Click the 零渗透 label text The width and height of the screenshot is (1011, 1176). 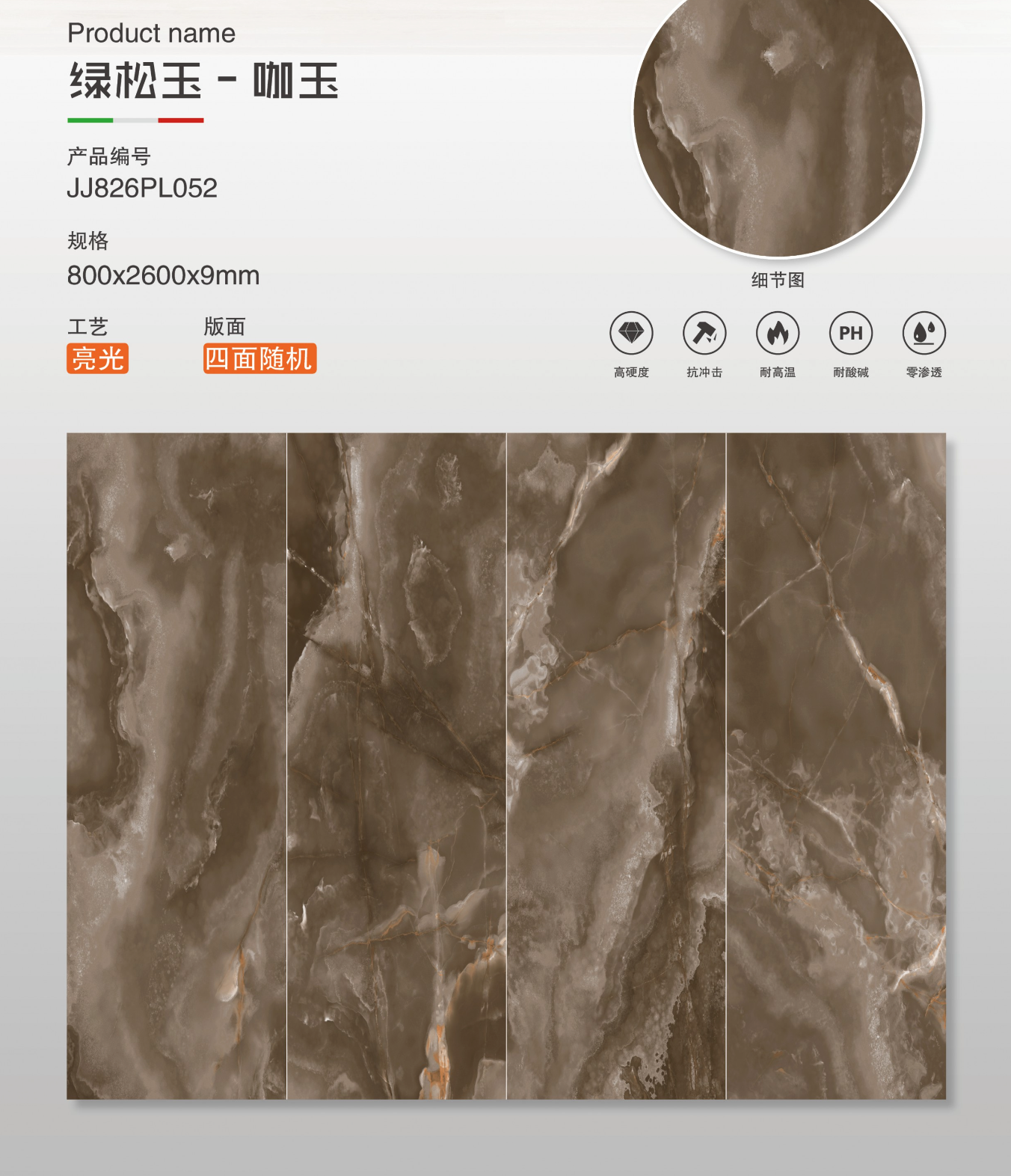point(924,373)
